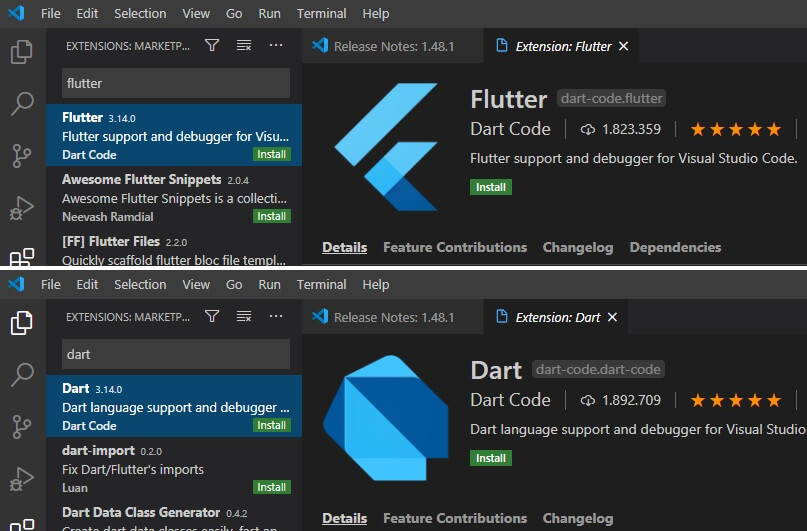Open Help menu in top window

376,13
